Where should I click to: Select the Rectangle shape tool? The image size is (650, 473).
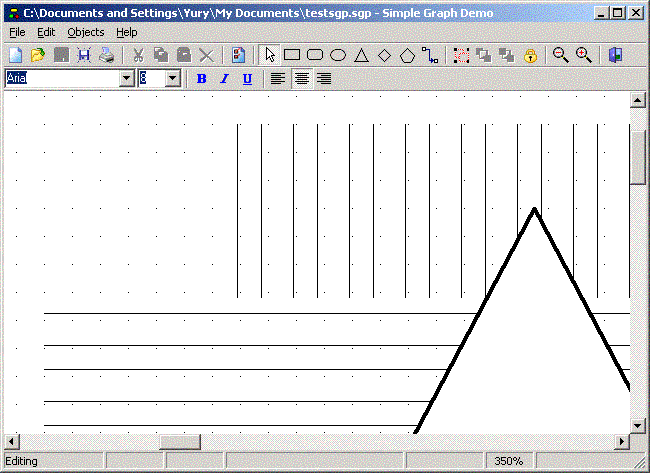[292, 56]
